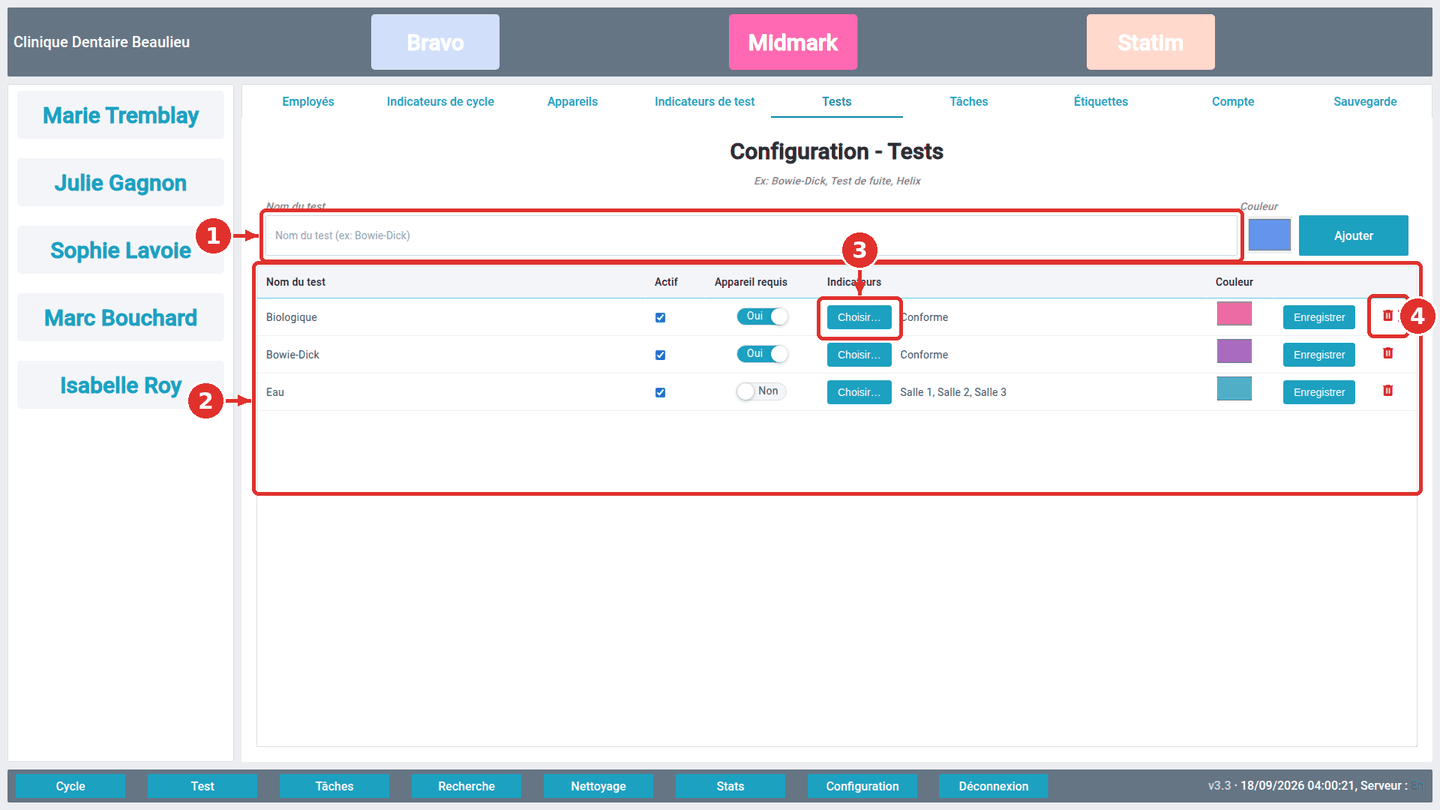The width and height of the screenshot is (1440, 810).
Task: Toggle Appareil requis switch for Biologique
Action: 763,316
